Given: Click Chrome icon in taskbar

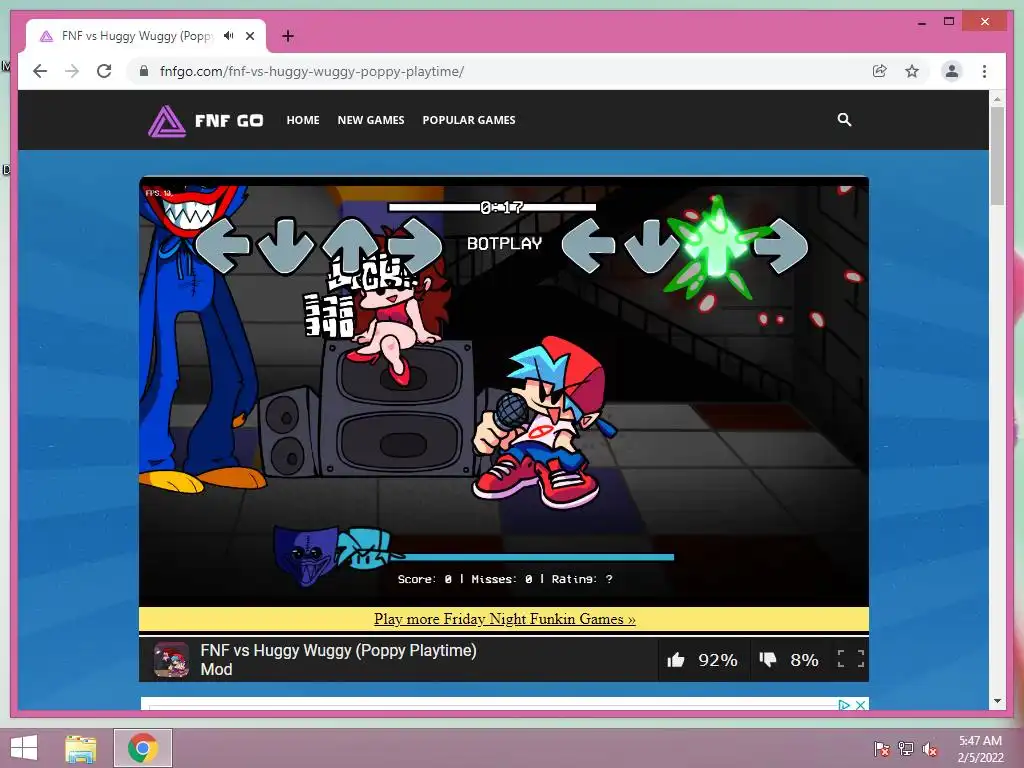Looking at the screenshot, I should click(143, 748).
